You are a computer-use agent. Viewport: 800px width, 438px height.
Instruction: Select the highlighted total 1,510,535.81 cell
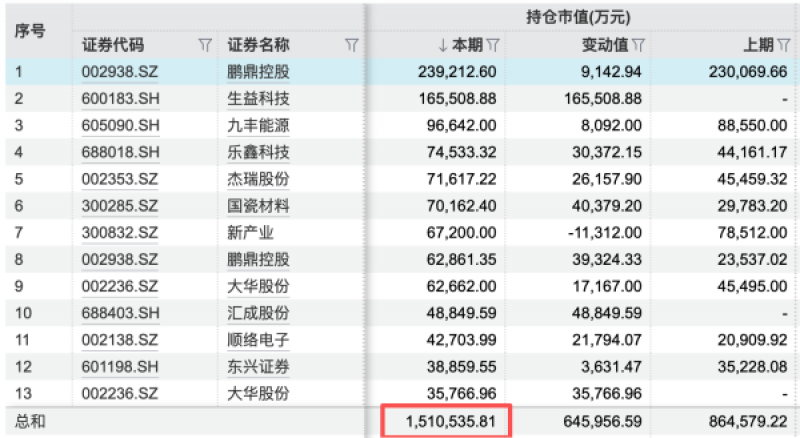446,421
